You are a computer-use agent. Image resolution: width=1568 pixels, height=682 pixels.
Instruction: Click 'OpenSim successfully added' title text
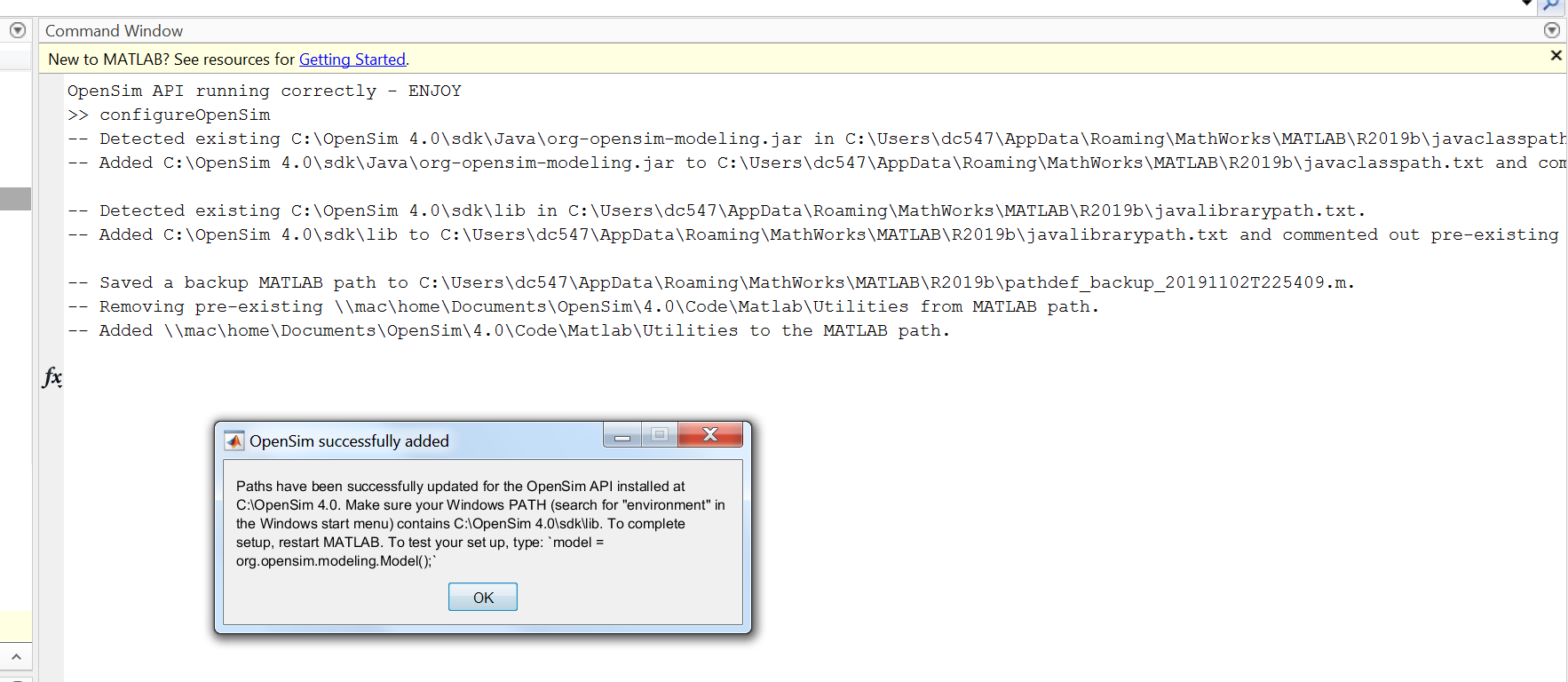pyautogui.click(x=349, y=441)
